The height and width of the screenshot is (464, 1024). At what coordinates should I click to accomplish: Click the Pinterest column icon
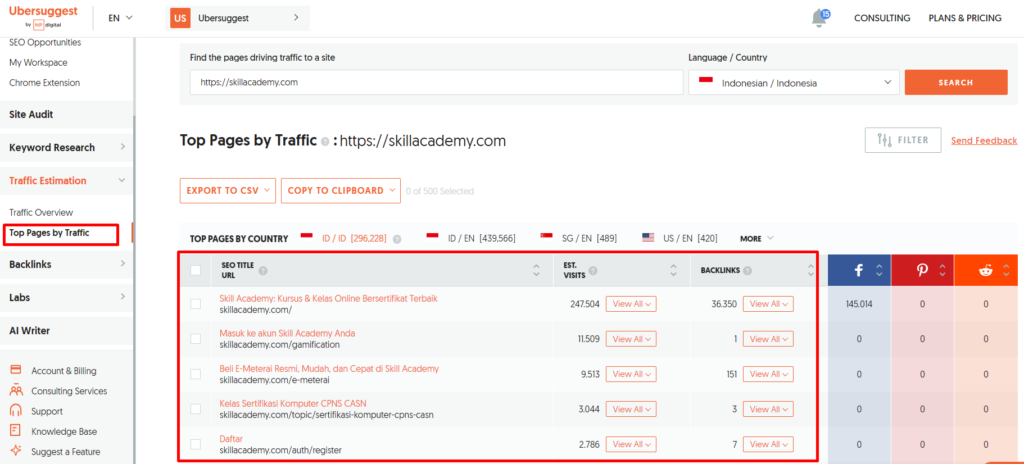[x=922, y=270]
